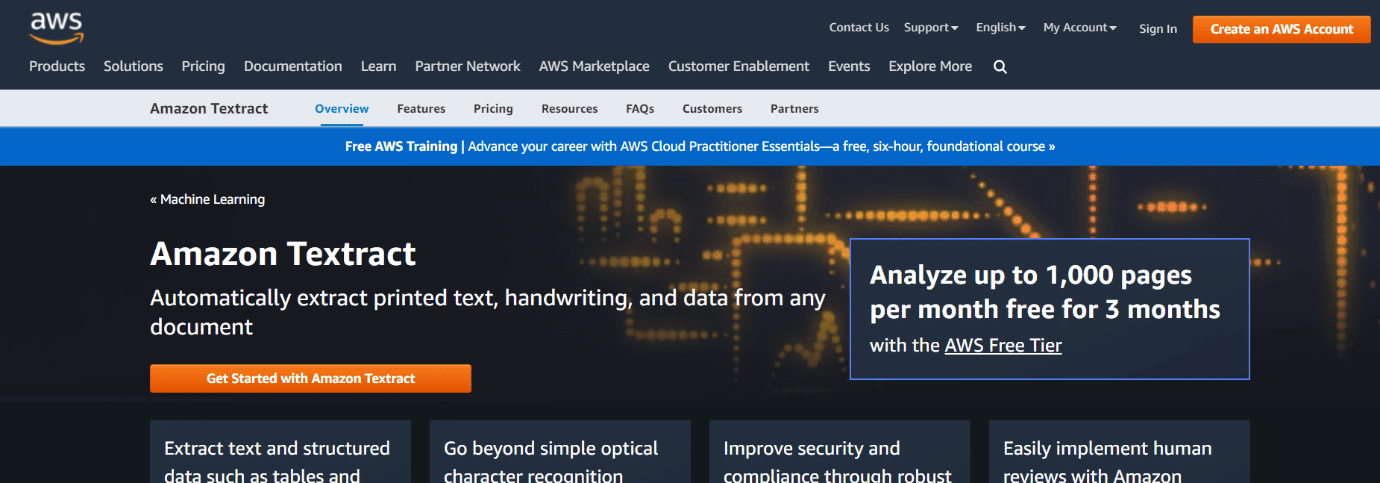
Task: Switch to the Customers tab
Action: (712, 108)
